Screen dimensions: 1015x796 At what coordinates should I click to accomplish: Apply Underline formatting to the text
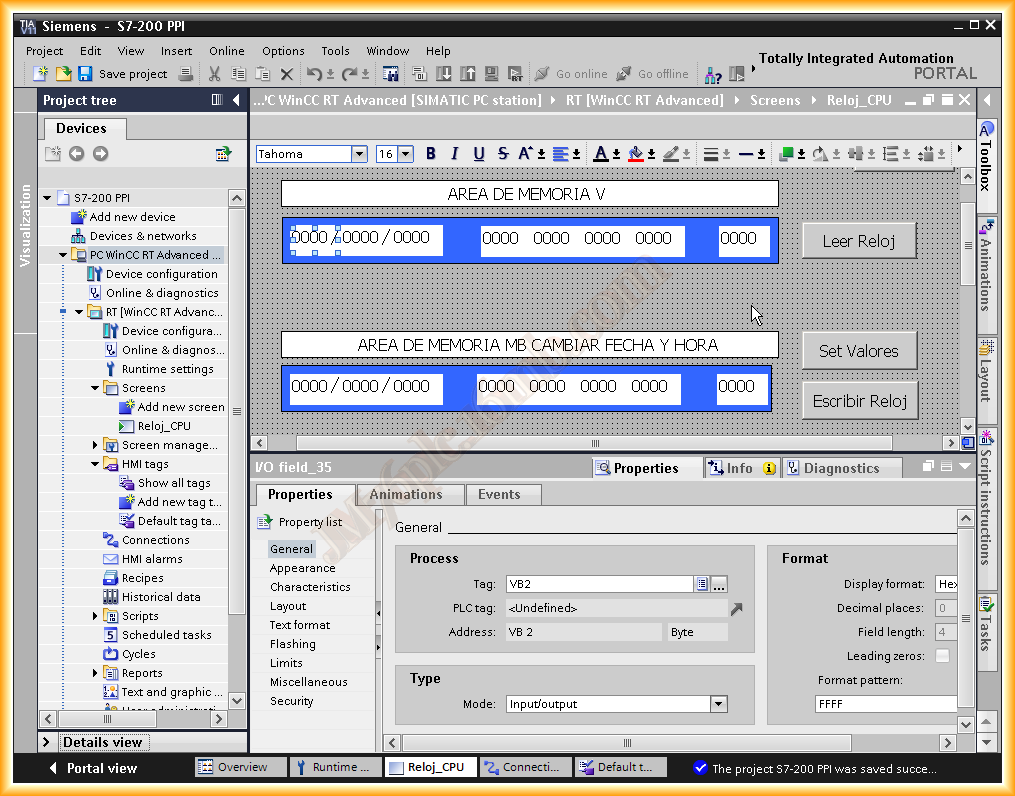[x=479, y=153]
